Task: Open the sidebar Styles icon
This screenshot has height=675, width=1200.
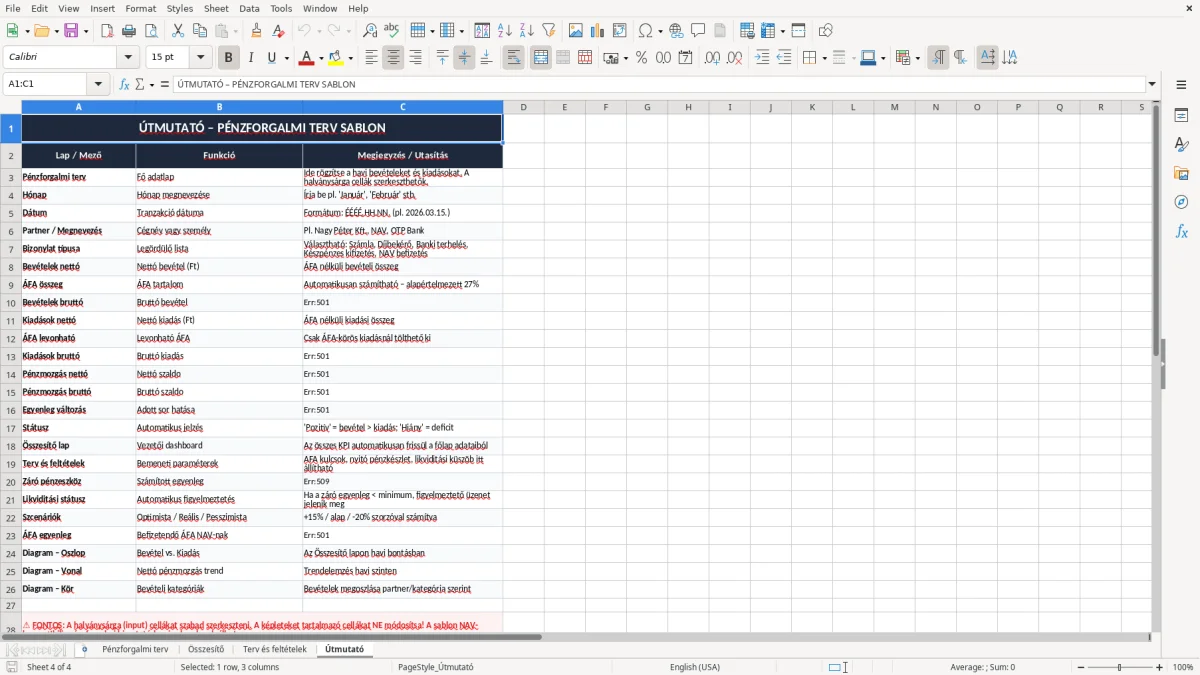Action: (1181, 144)
